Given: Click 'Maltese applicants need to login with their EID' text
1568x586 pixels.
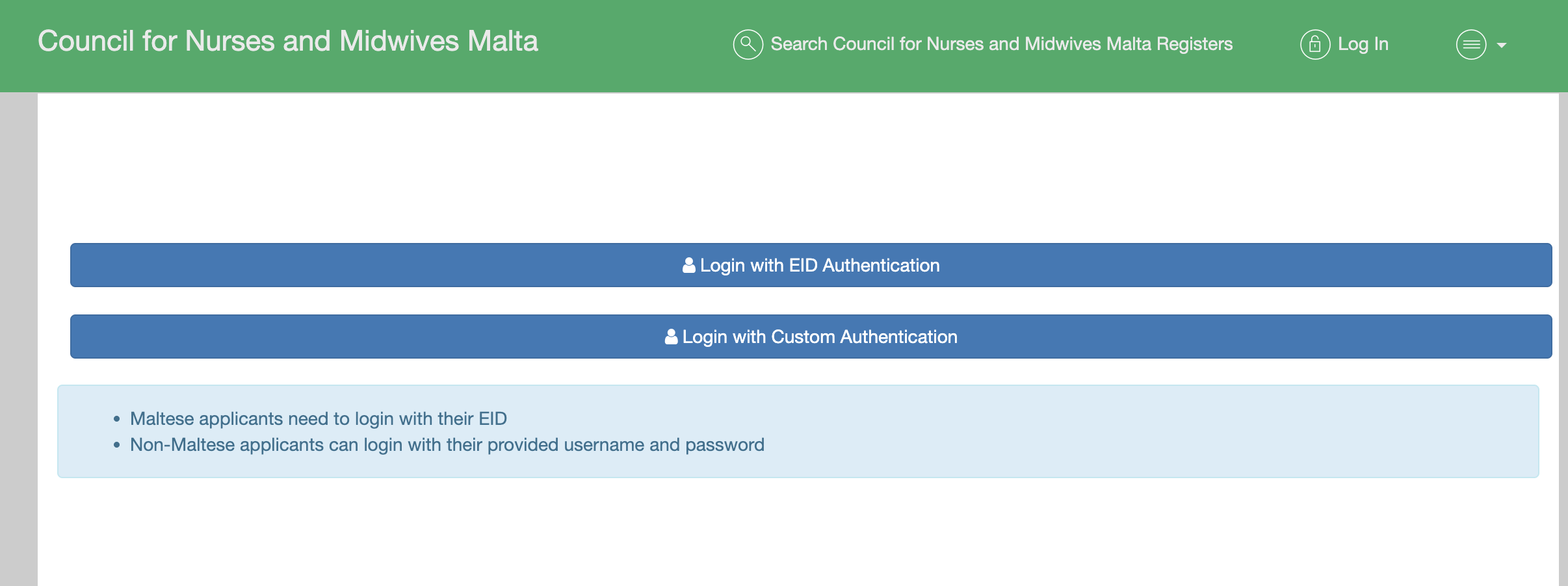Looking at the screenshot, I should 319,418.
